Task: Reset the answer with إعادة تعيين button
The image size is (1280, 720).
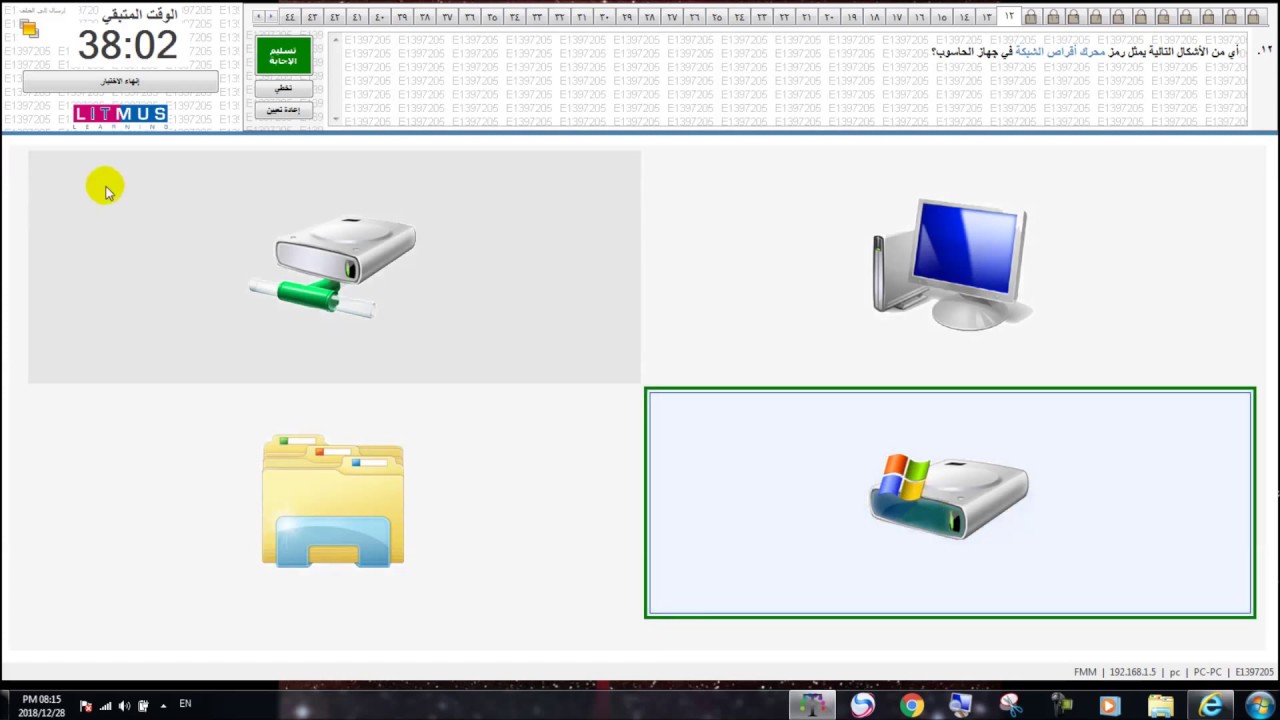Action: [x=283, y=109]
